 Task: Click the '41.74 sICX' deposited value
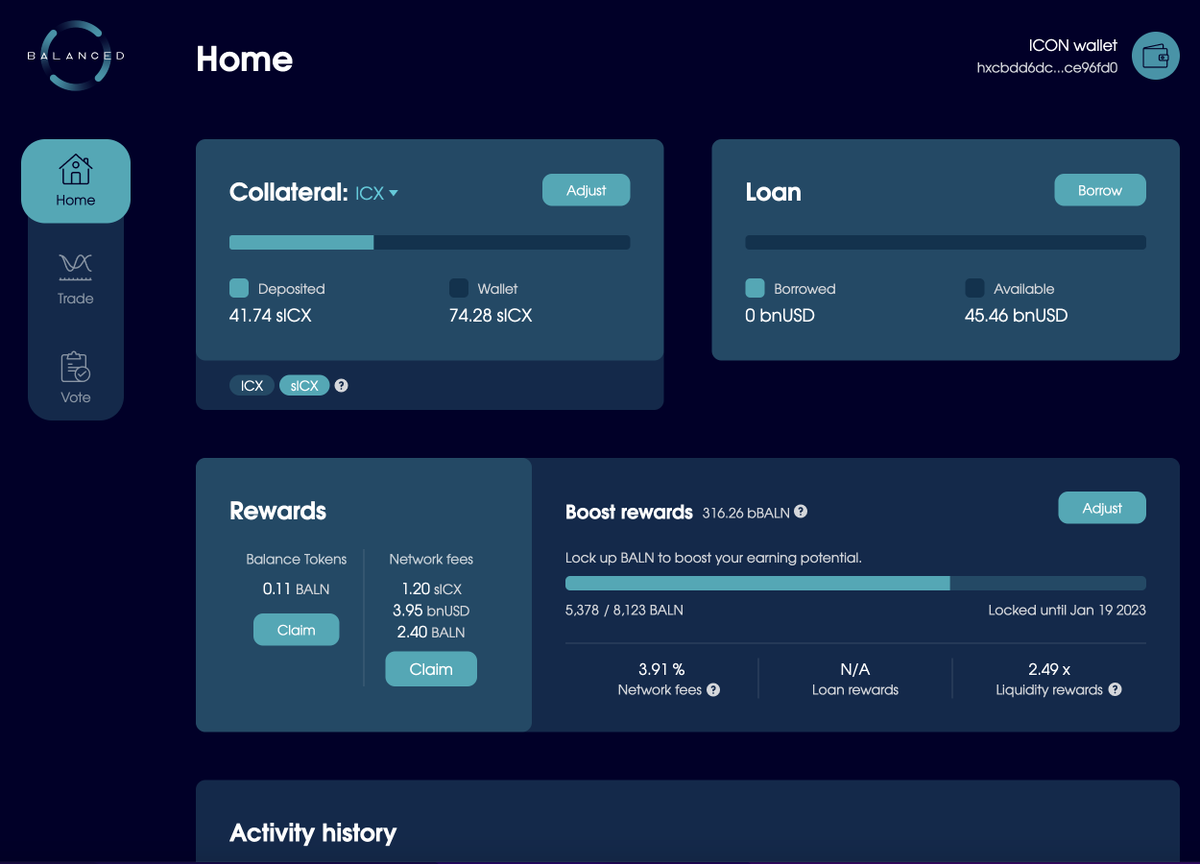coord(271,315)
